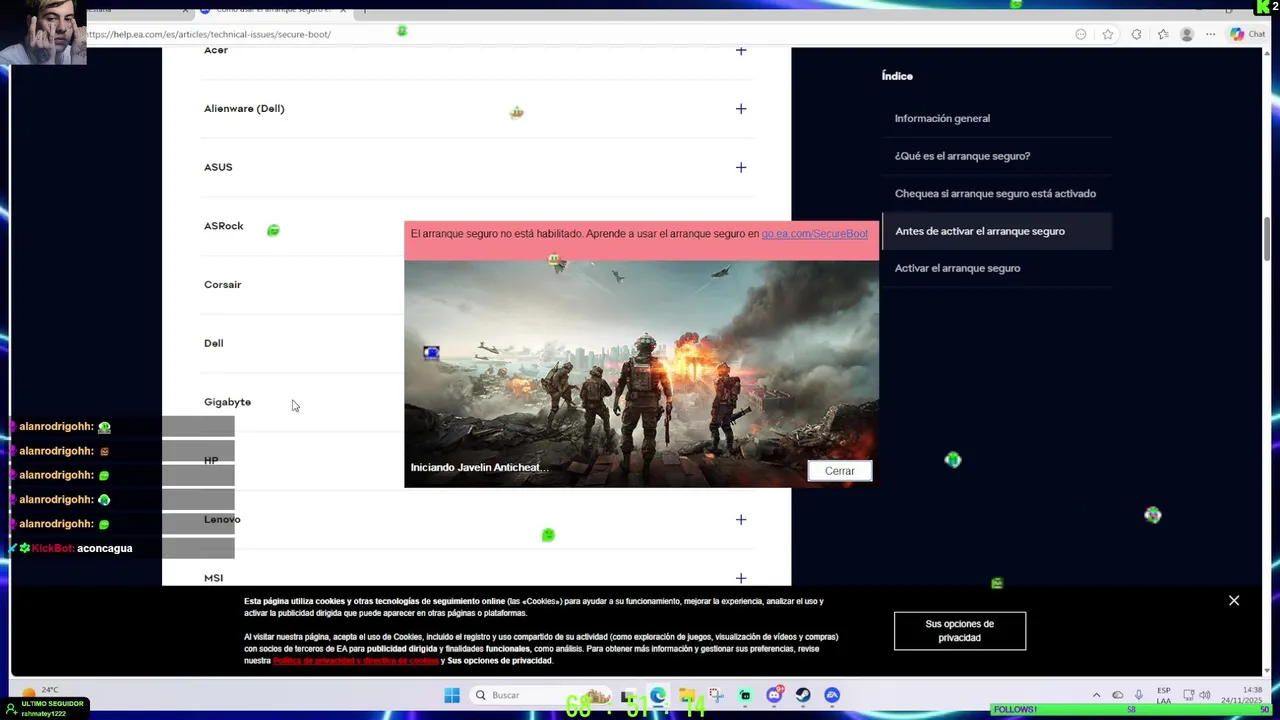This screenshot has height=720, width=1280.
Task: Open a new browser tab
Action: (364, 10)
